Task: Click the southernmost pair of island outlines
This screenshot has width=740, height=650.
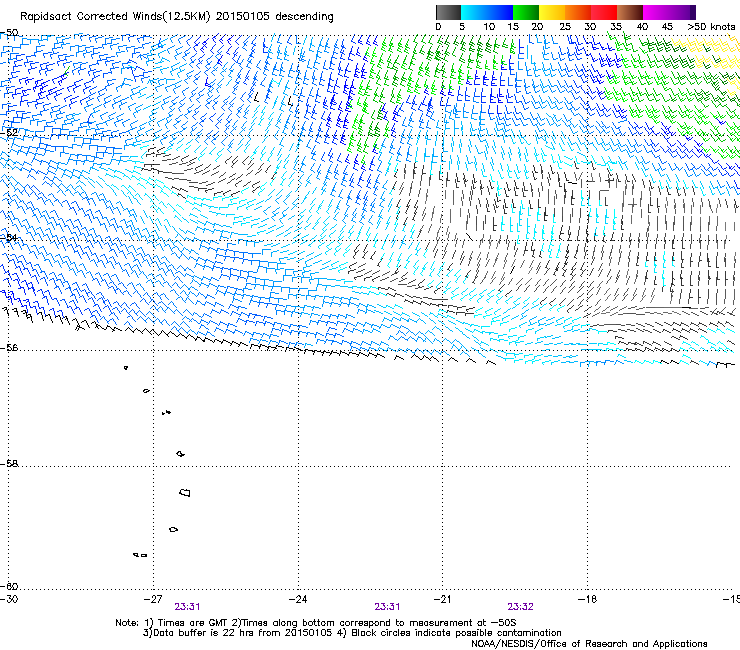Action: (x=140, y=555)
